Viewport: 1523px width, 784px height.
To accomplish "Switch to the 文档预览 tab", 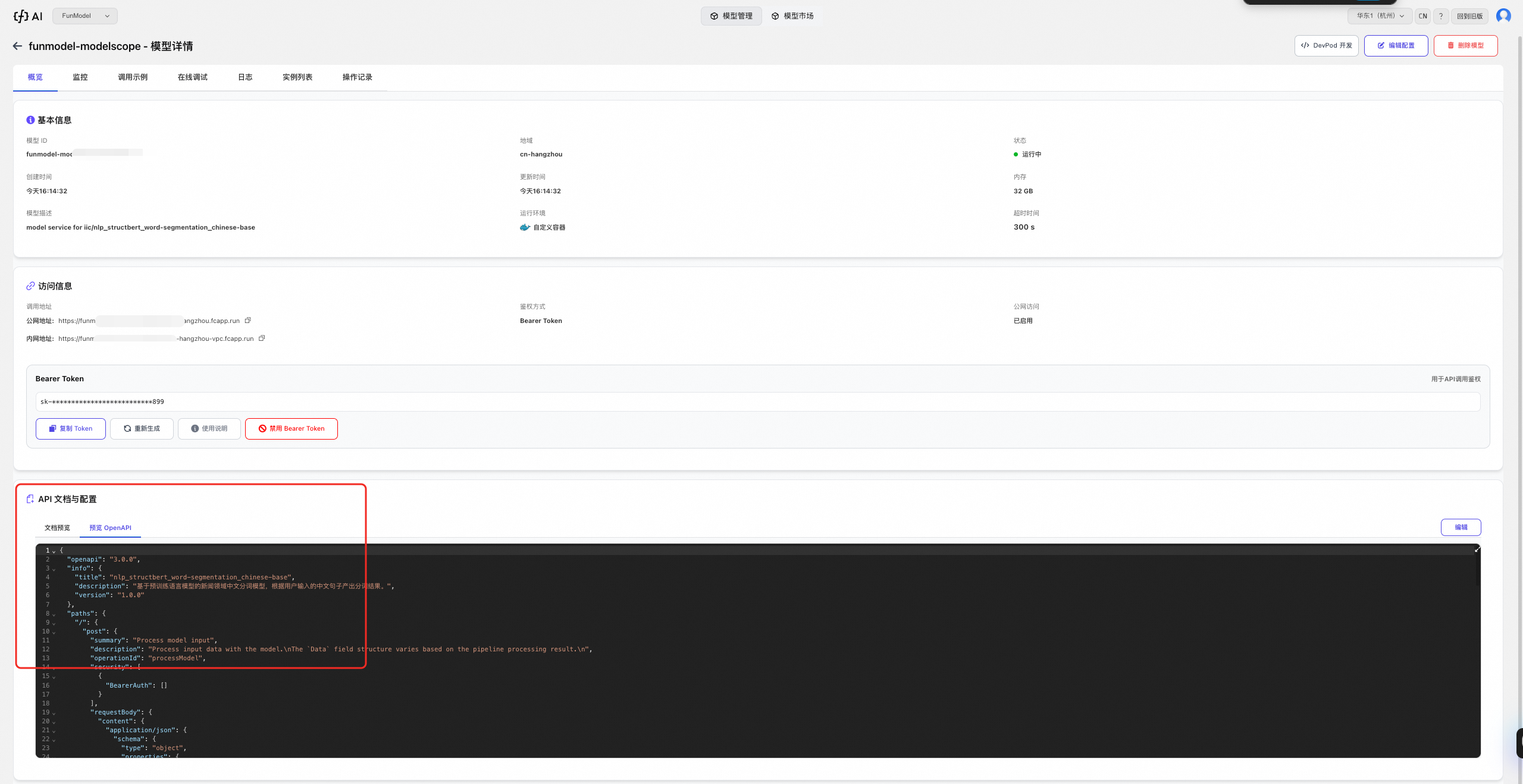I will tap(57, 528).
